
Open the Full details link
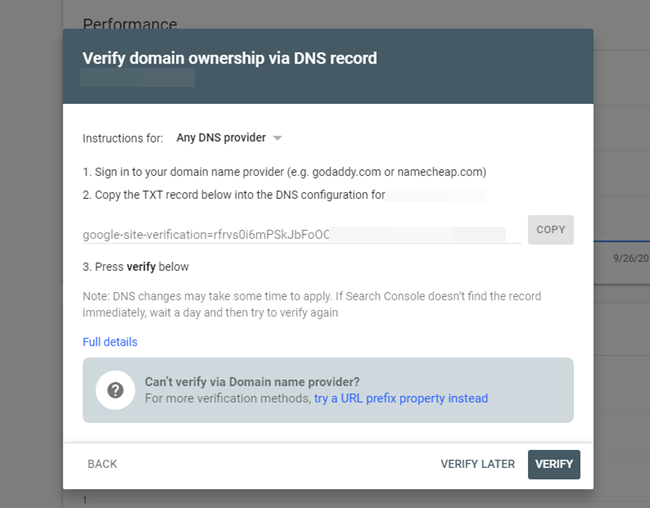point(110,342)
